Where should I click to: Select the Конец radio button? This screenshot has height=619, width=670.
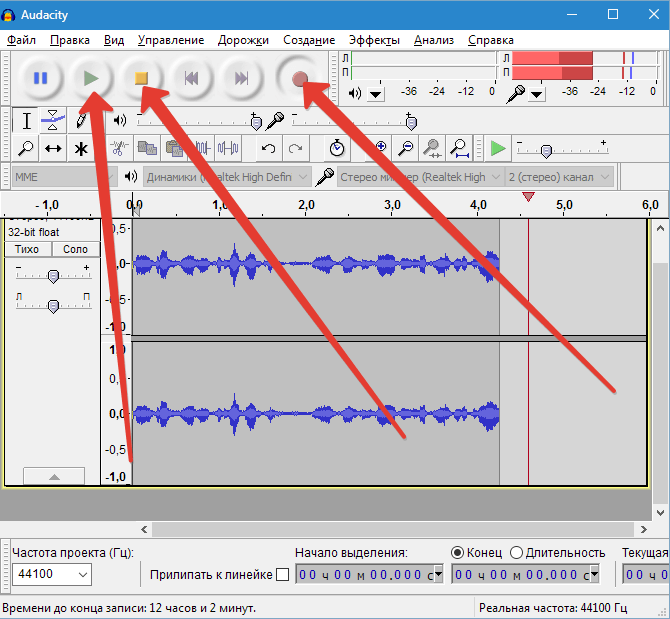tap(457, 553)
